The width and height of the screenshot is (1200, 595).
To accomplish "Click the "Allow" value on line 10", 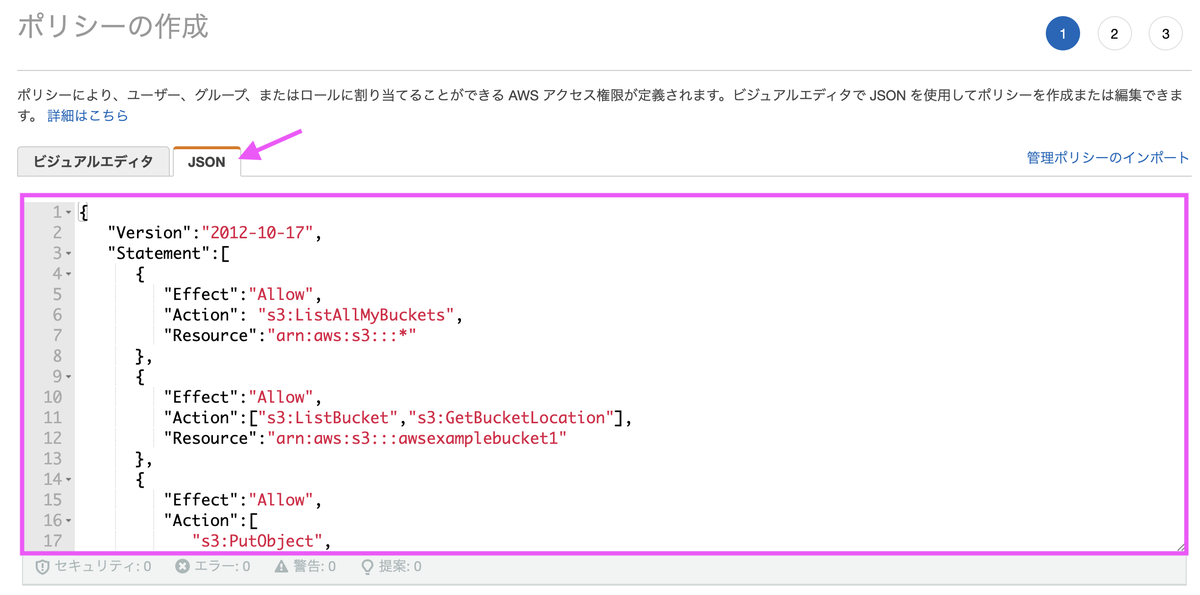I will pyautogui.click(x=283, y=397).
